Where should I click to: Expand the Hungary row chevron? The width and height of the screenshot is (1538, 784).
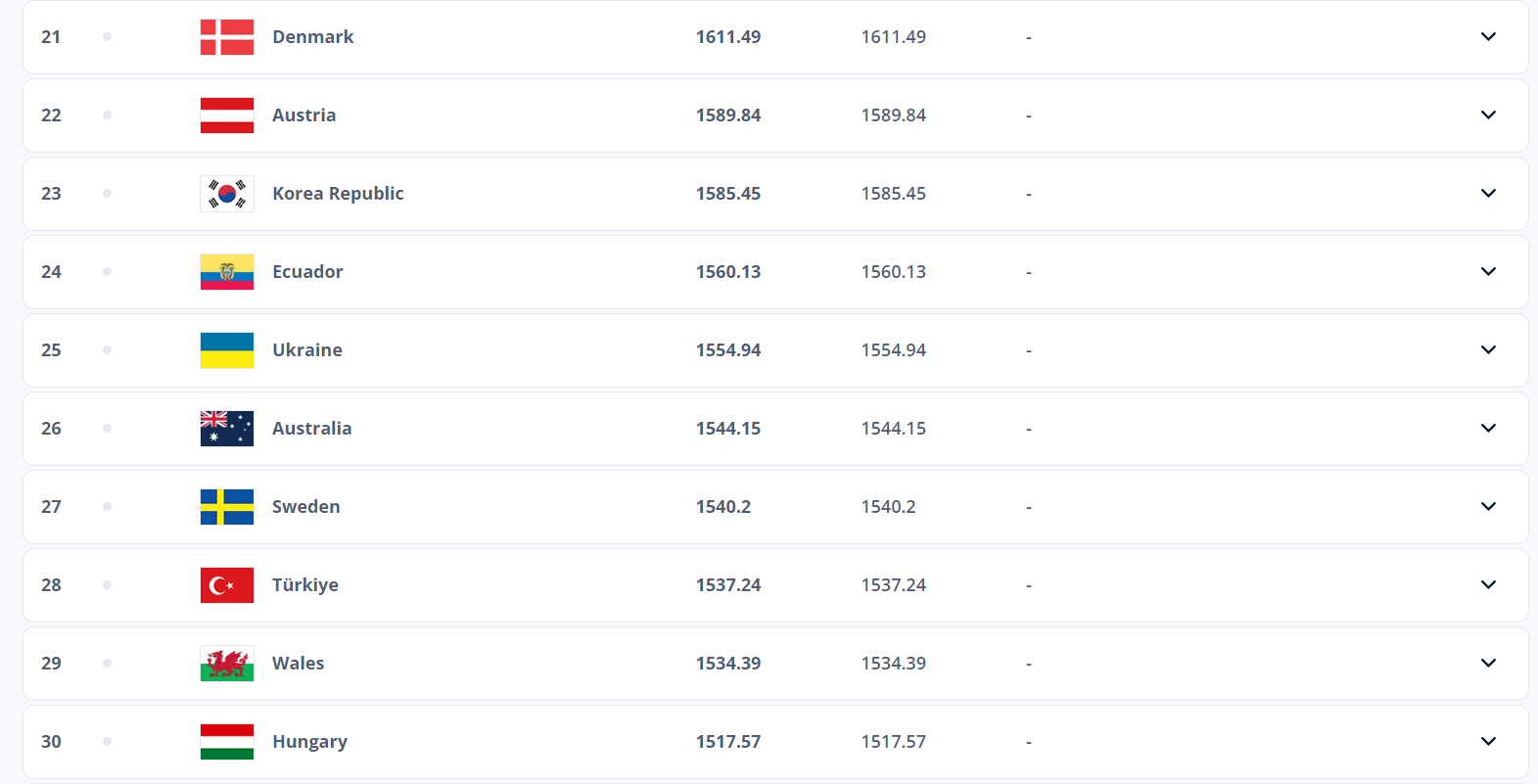[x=1488, y=742]
